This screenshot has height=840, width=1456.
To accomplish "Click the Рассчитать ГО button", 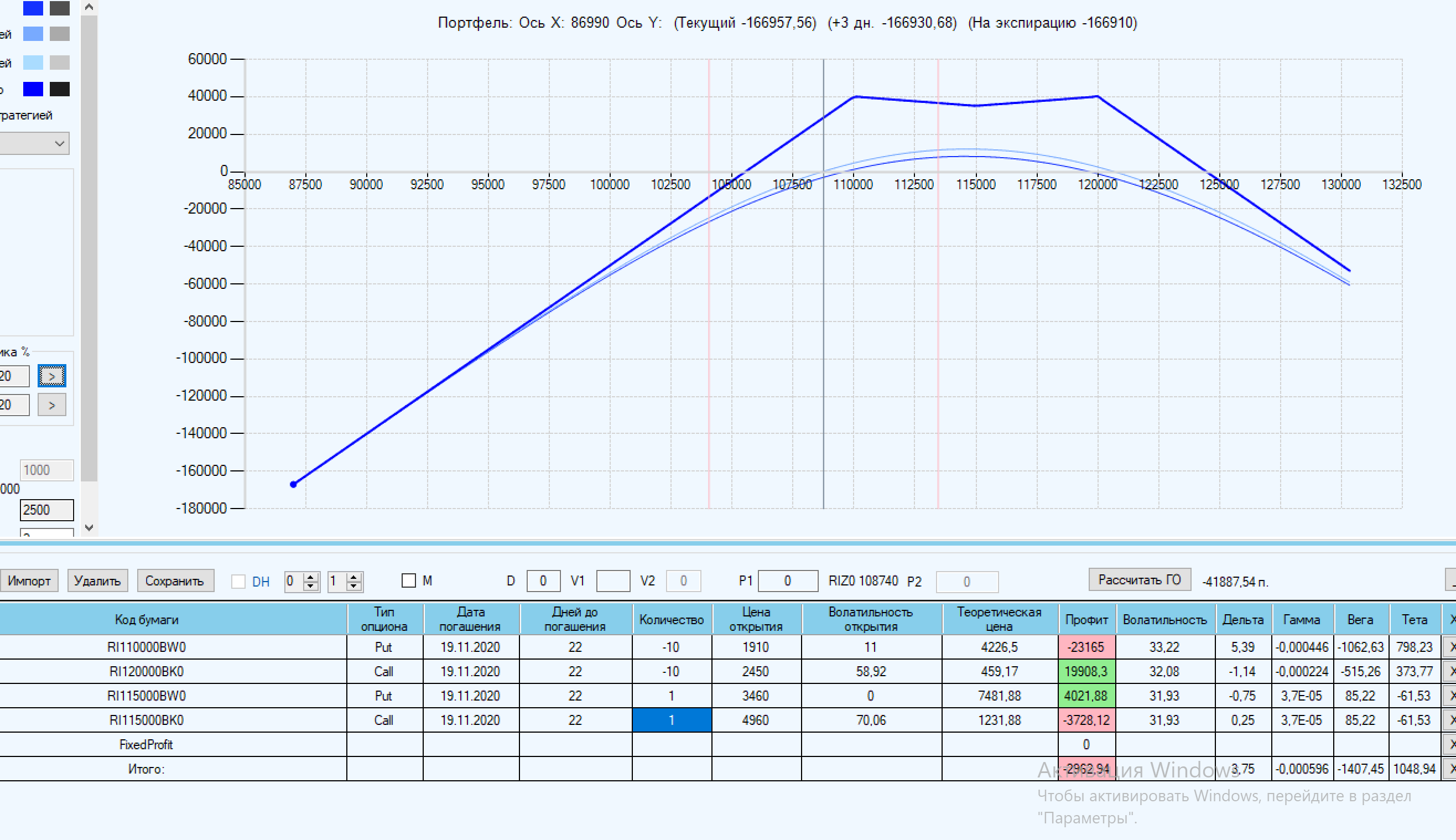I will [x=1139, y=580].
